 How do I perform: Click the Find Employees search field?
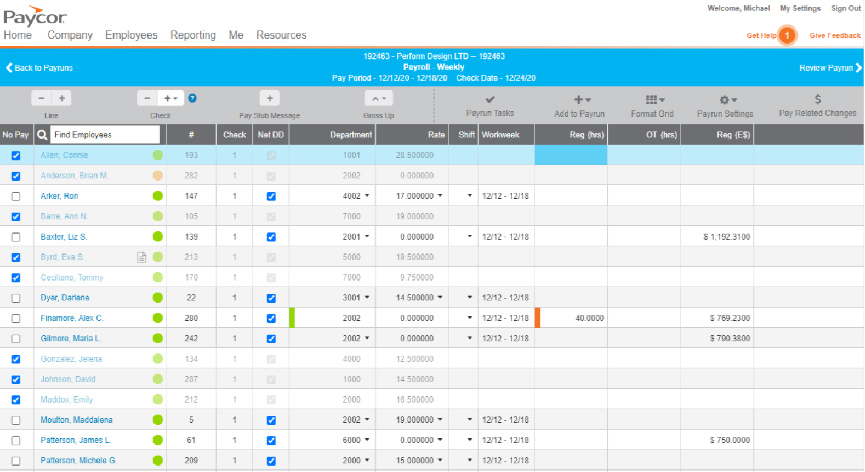pyautogui.click(x=105, y=135)
